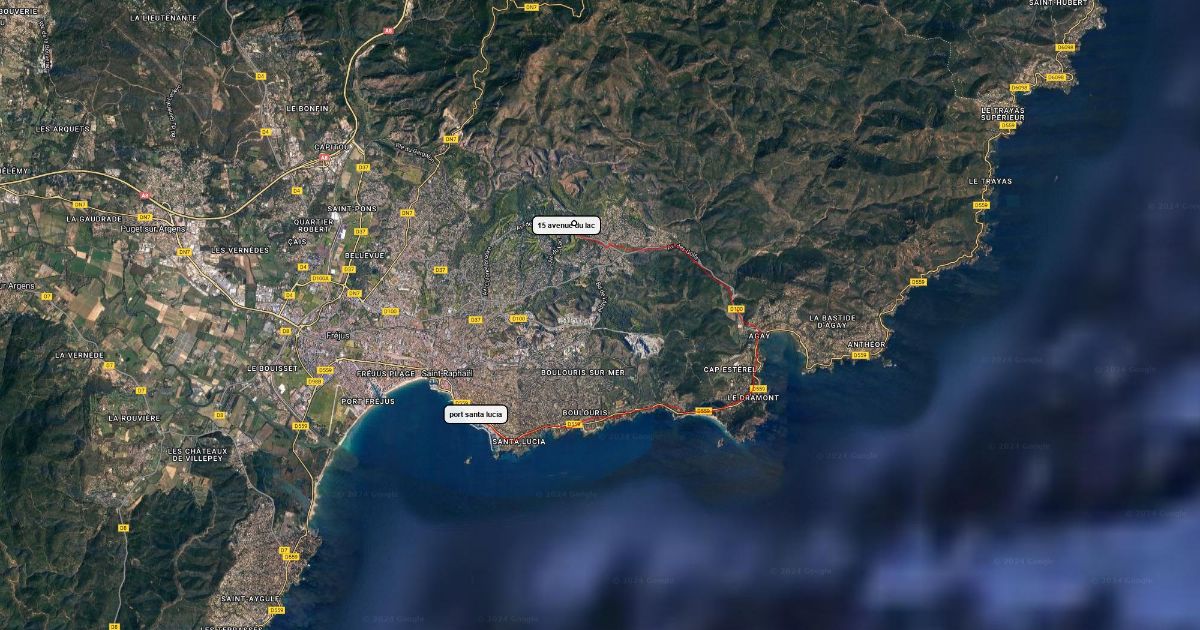This screenshot has width=1200, height=630.
Task: Click the 'D100A' road shield
Action: point(320,279)
